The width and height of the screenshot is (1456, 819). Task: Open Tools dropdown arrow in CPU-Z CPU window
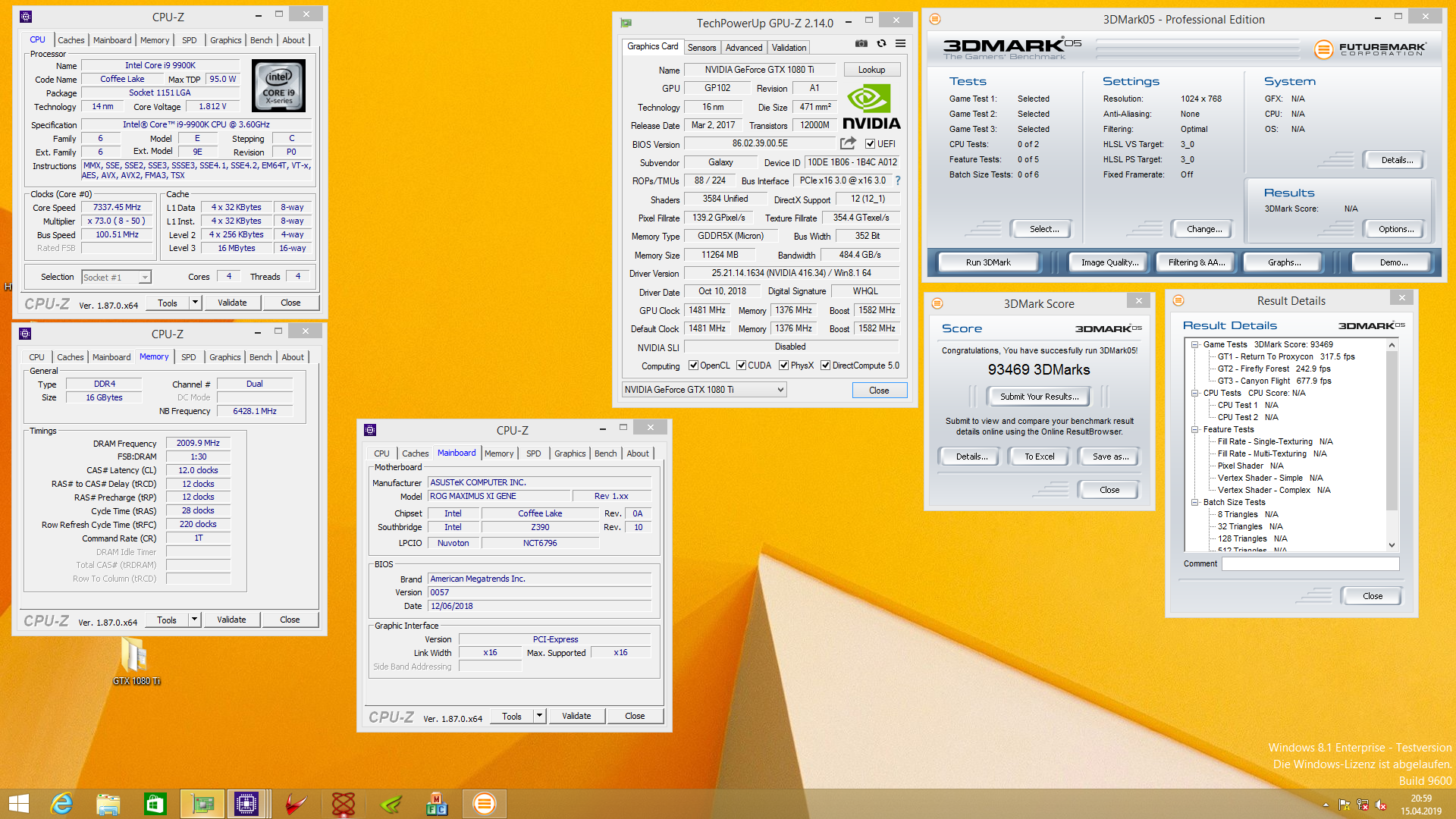click(x=195, y=303)
